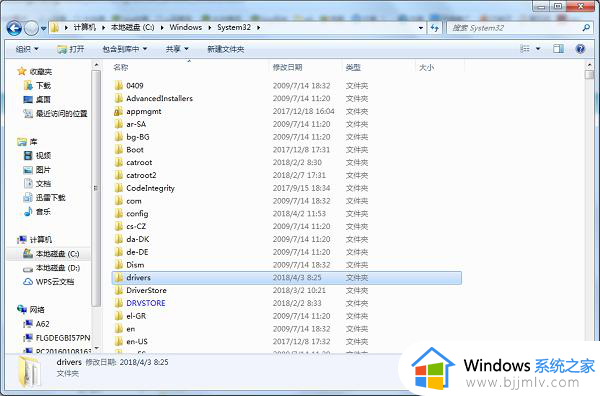Click the file list vertical scrollbar thumb
Viewport: 600px width, 396px height.
pyautogui.click(x=589, y=74)
